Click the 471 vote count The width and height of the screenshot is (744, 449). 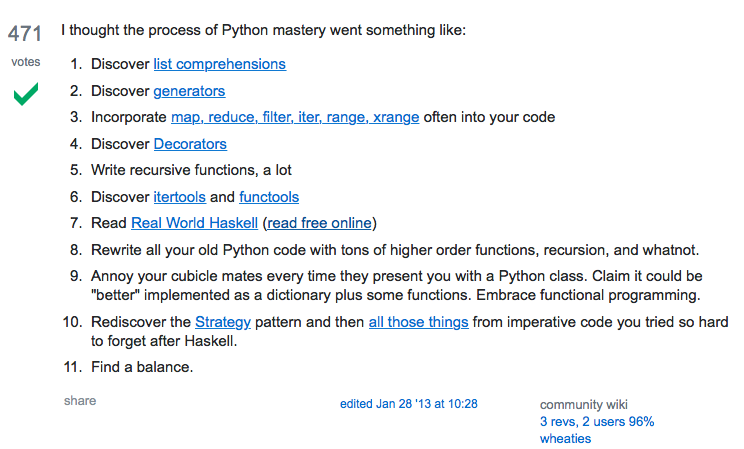(x=25, y=34)
